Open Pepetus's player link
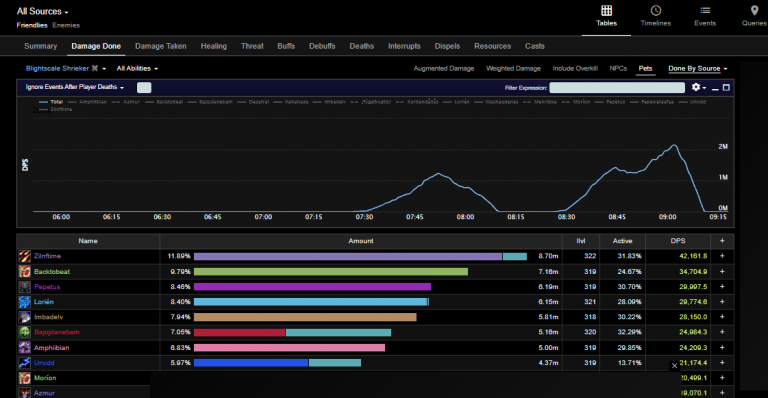The image size is (768, 398). 47,286
